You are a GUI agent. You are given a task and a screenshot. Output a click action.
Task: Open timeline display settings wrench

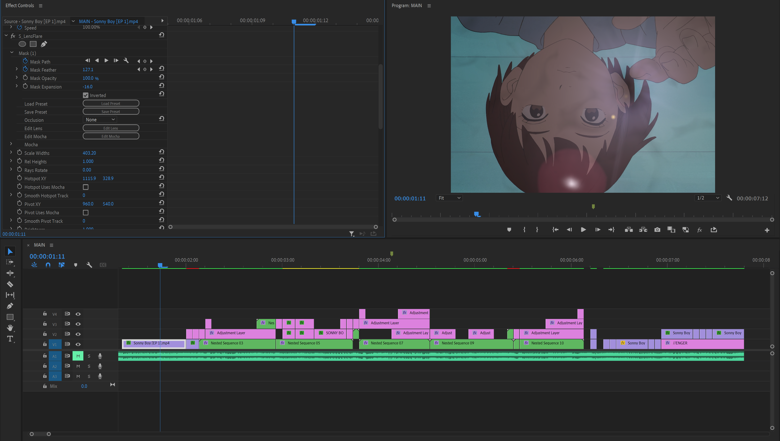pos(89,265)
